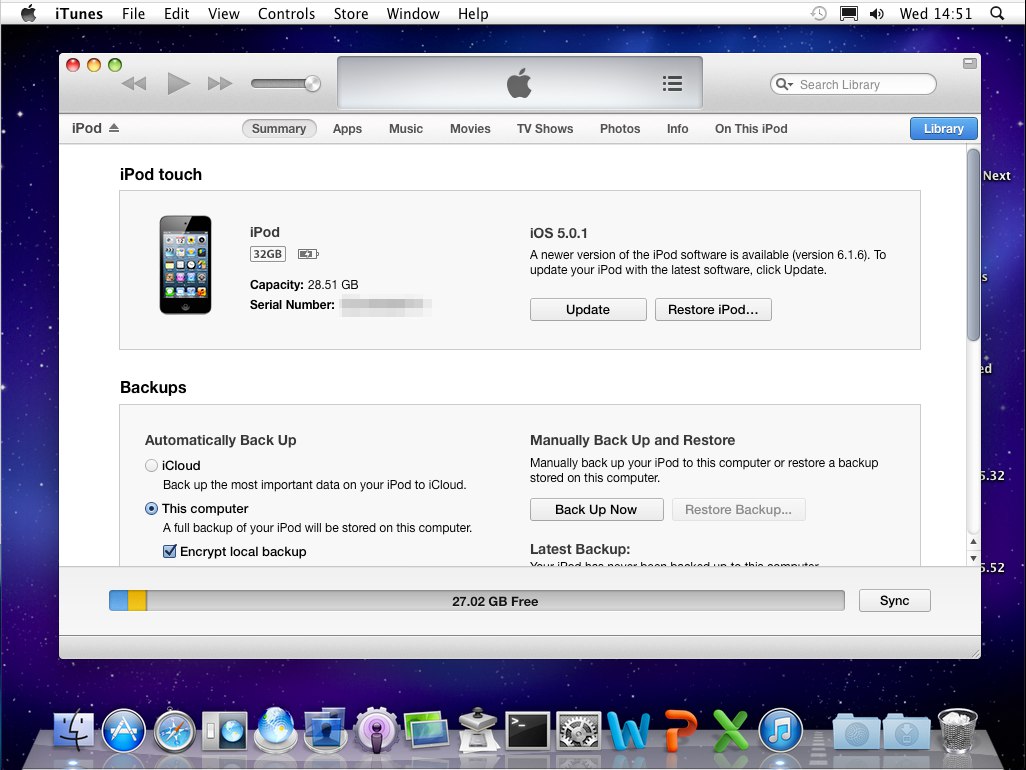Viewport: 1026px width, 770px height.
Task: Open Podcast app icon in Dock
Action: pos(376,730)
